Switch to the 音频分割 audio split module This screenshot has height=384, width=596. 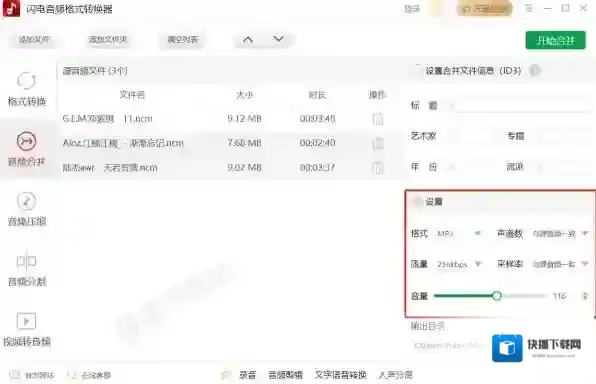[27, 269]
